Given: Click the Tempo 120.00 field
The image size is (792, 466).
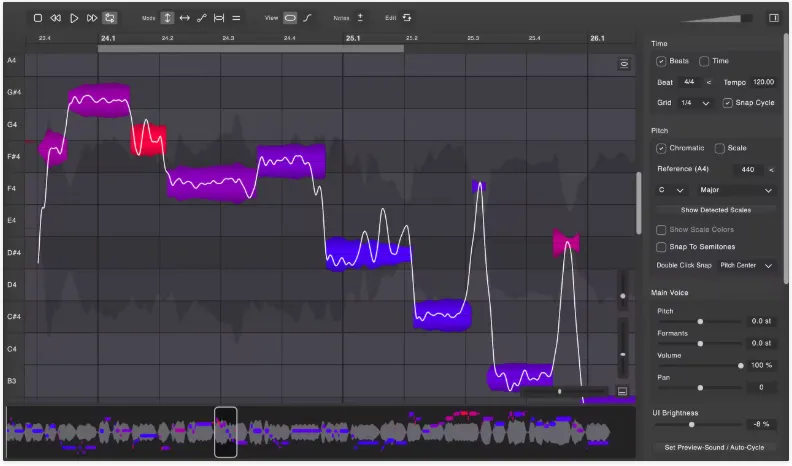Looking at the screenshot, I should [763, 82].
